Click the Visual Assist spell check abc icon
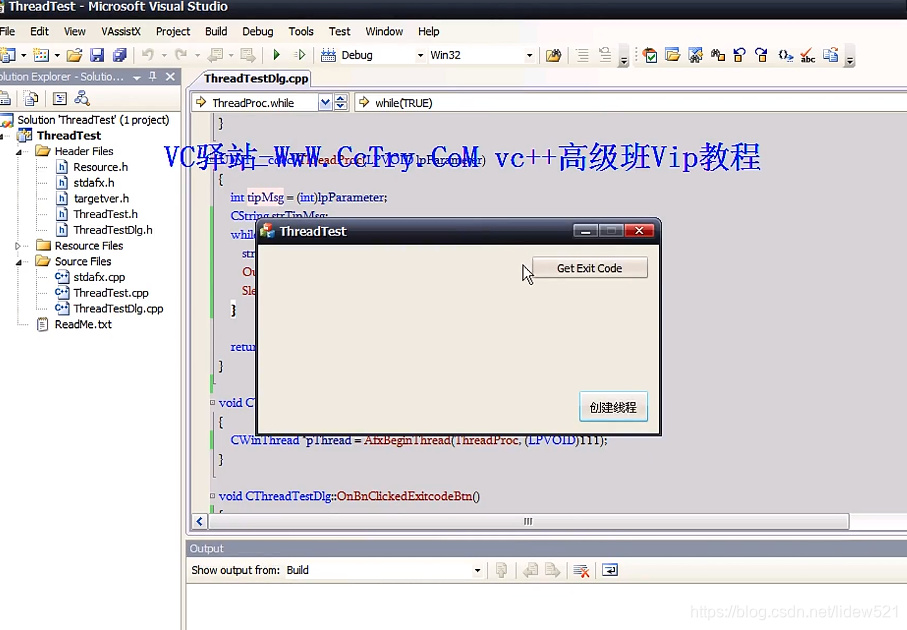This screenshot has height=630, width=907. [808, 56]
